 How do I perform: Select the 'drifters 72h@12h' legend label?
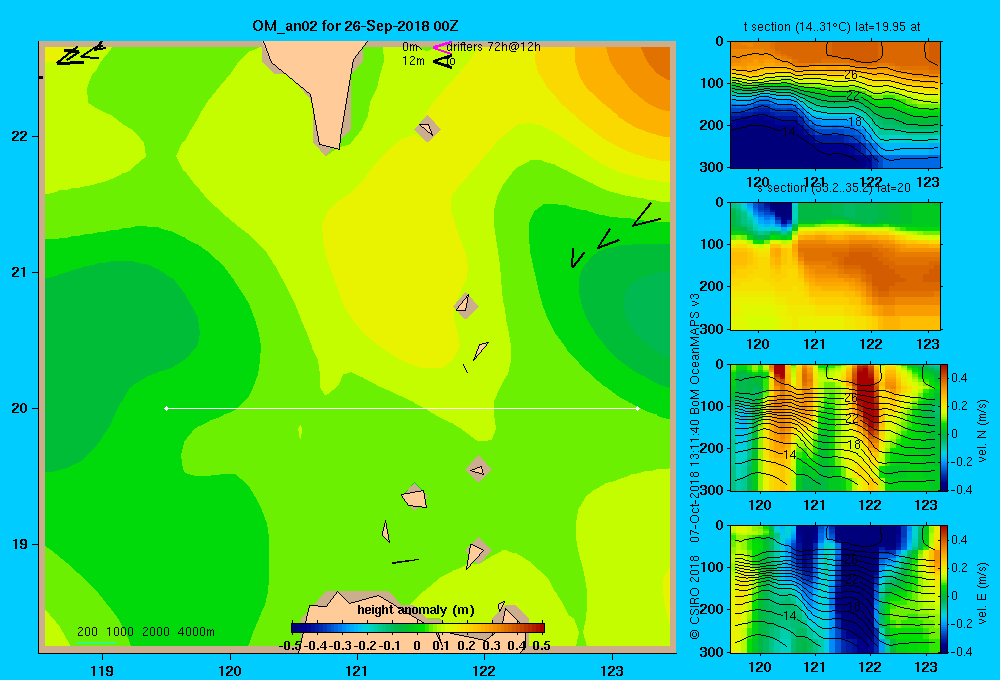coord(494,47)
